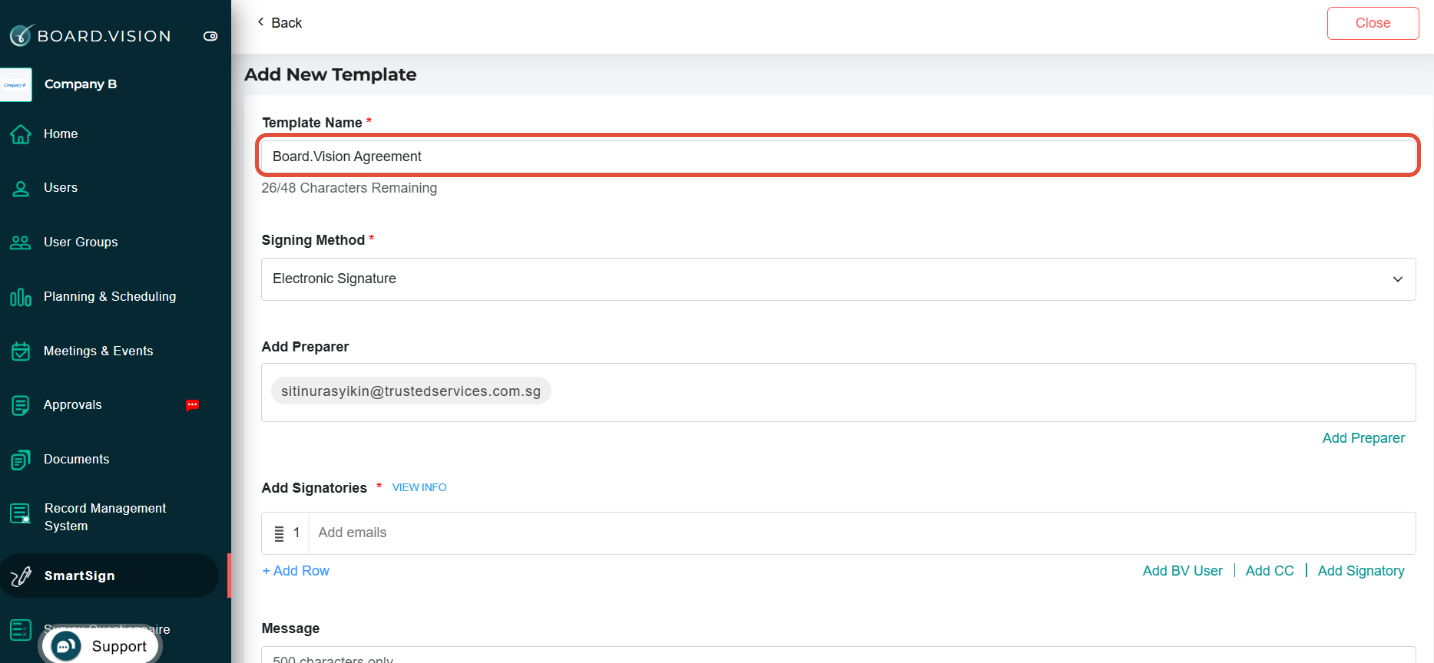Toggle the sidebar collapse switch
Viewport: 1434px width, 663px height.
(x=210, y=36)
